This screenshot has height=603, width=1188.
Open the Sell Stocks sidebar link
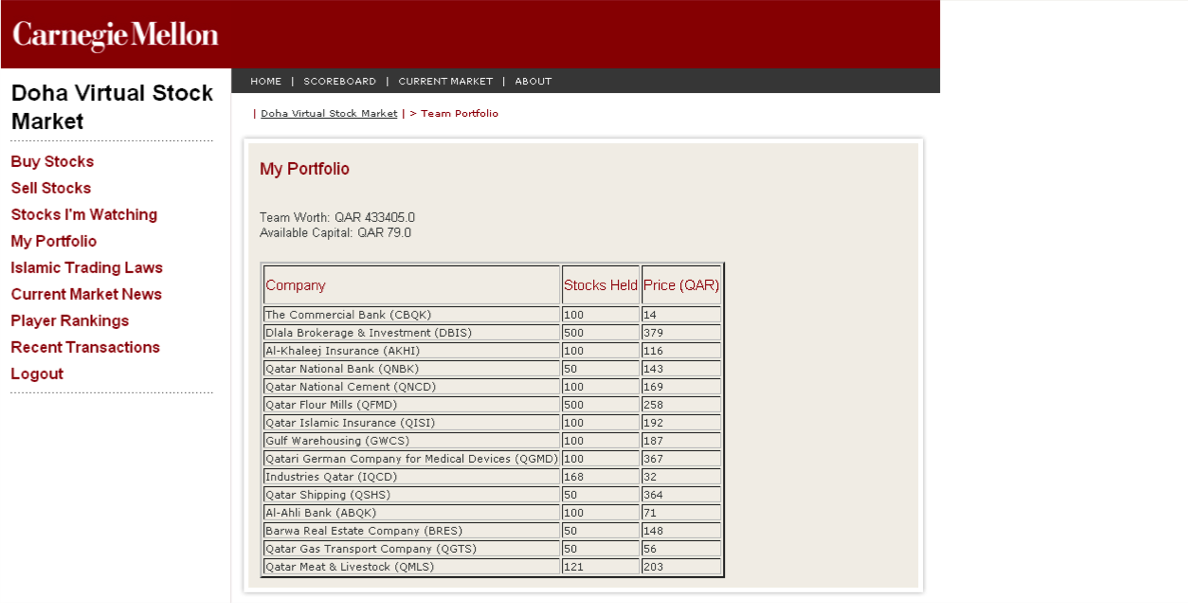(x=51, y=188)
